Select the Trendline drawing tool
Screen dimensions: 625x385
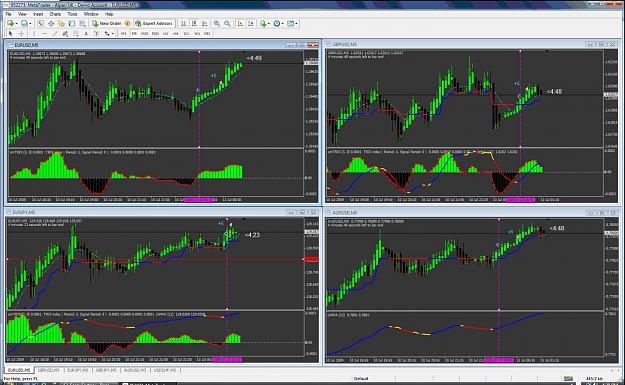point(55,33)
